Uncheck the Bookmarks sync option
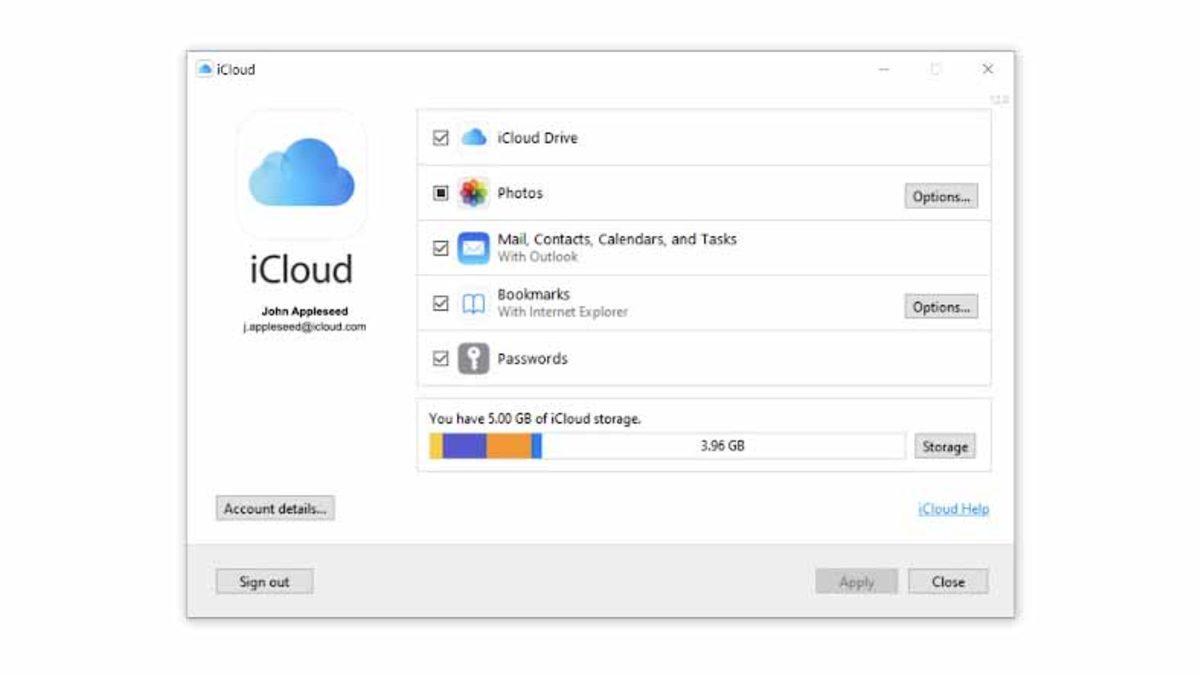Image resolution: width=1200 pixels, height=675 pixels. [440, 303]
